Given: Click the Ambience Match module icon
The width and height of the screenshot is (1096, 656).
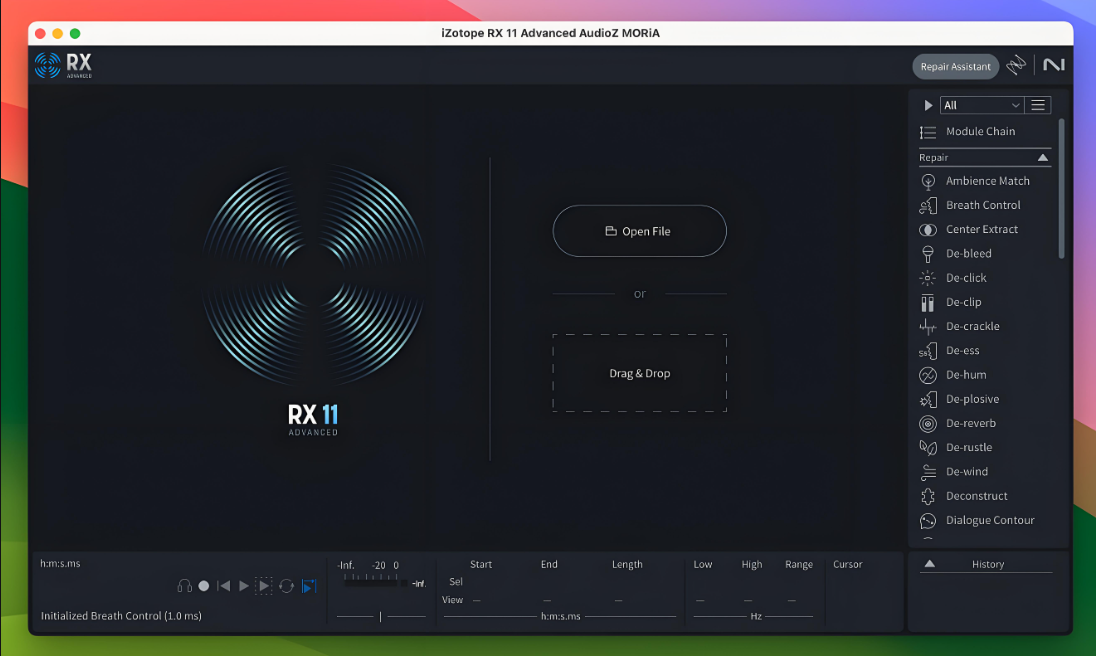Looking at the screenshot, I should [928, 182].
